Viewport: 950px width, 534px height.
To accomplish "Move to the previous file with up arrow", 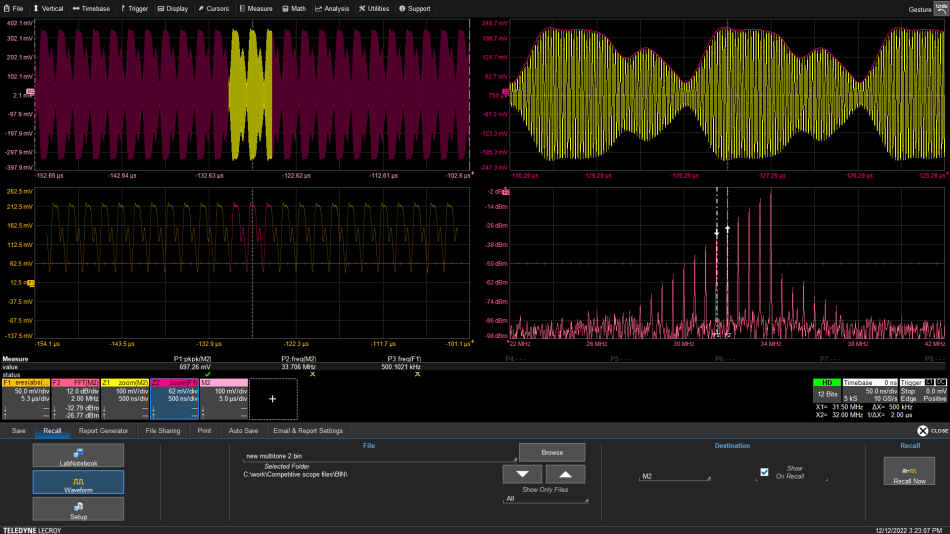I will click(564, 475).
